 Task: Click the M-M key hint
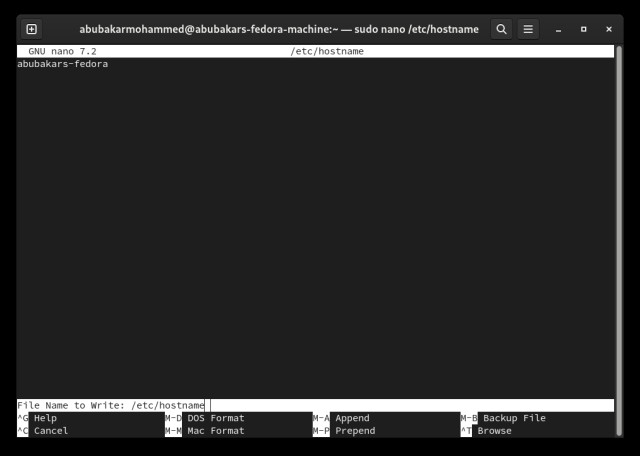173,431
